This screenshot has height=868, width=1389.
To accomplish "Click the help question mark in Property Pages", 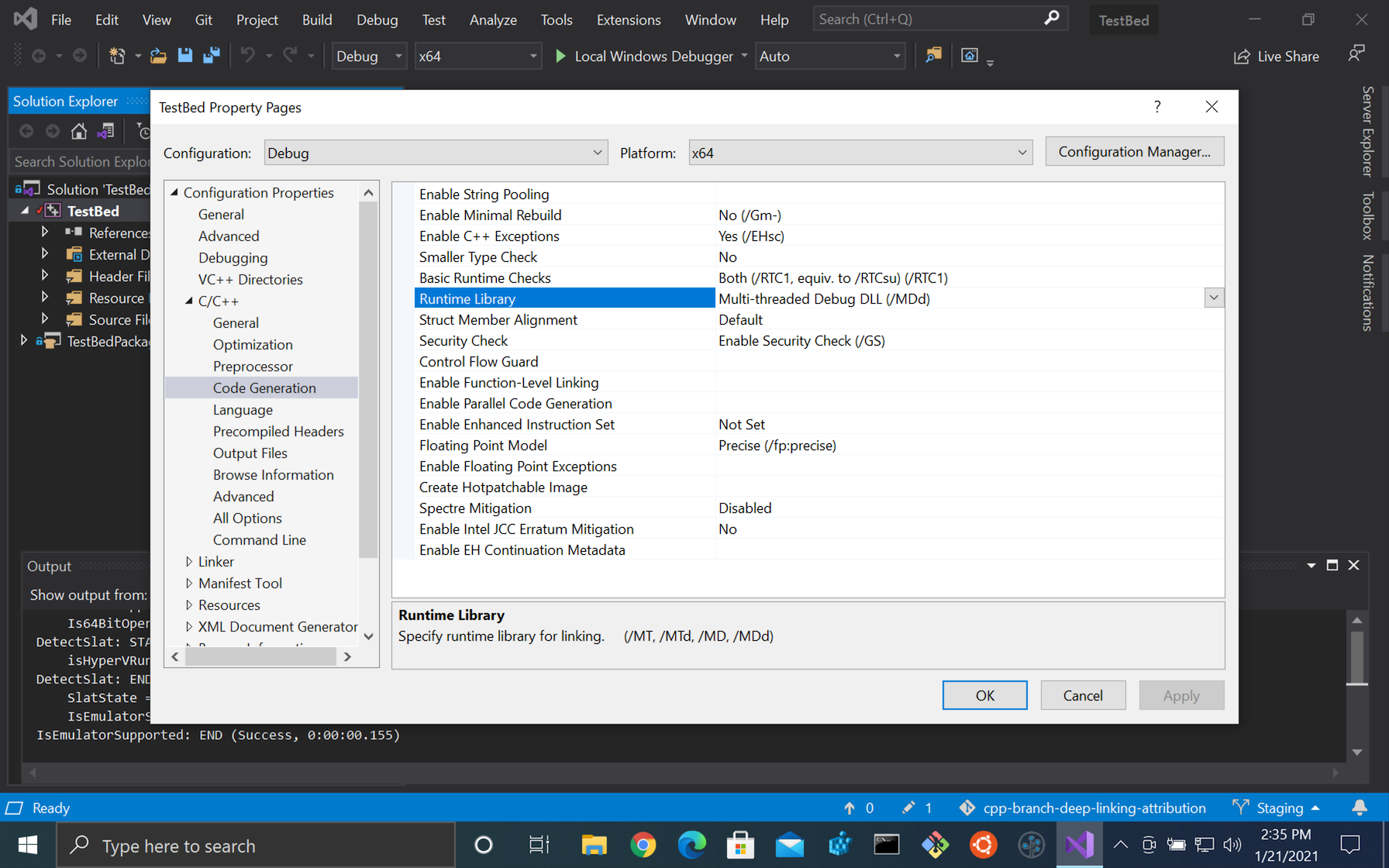I will tap(1157, 107).
